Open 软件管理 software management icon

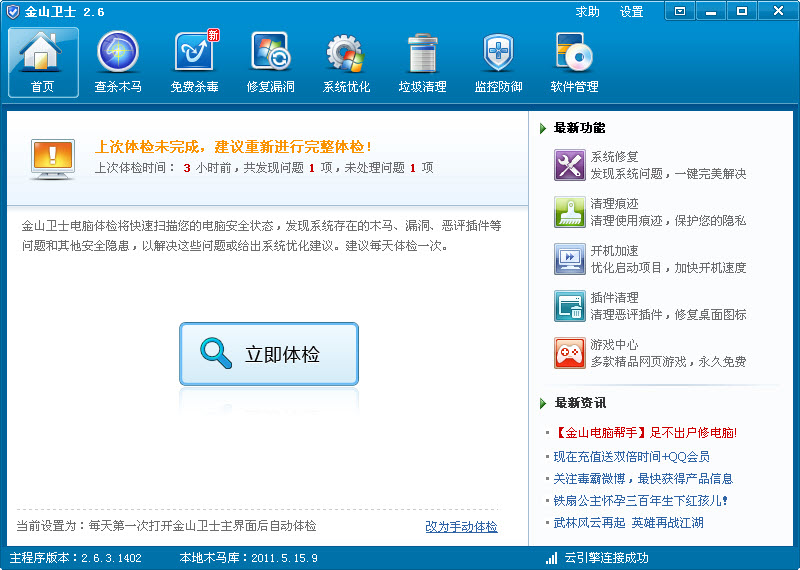click(x=574, y=53)
